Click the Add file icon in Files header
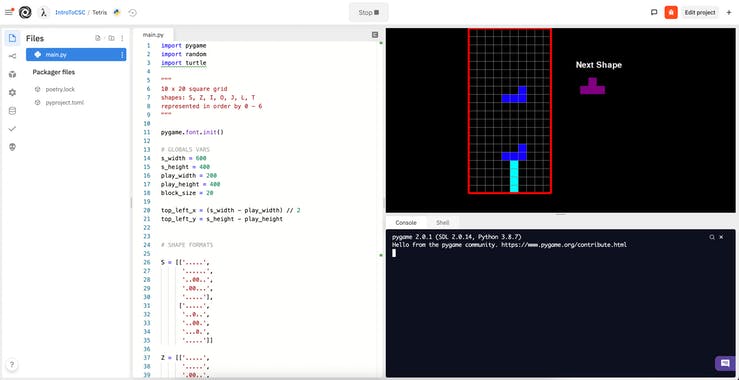This screenshot has width=739, height=380. tap(98, 38)
